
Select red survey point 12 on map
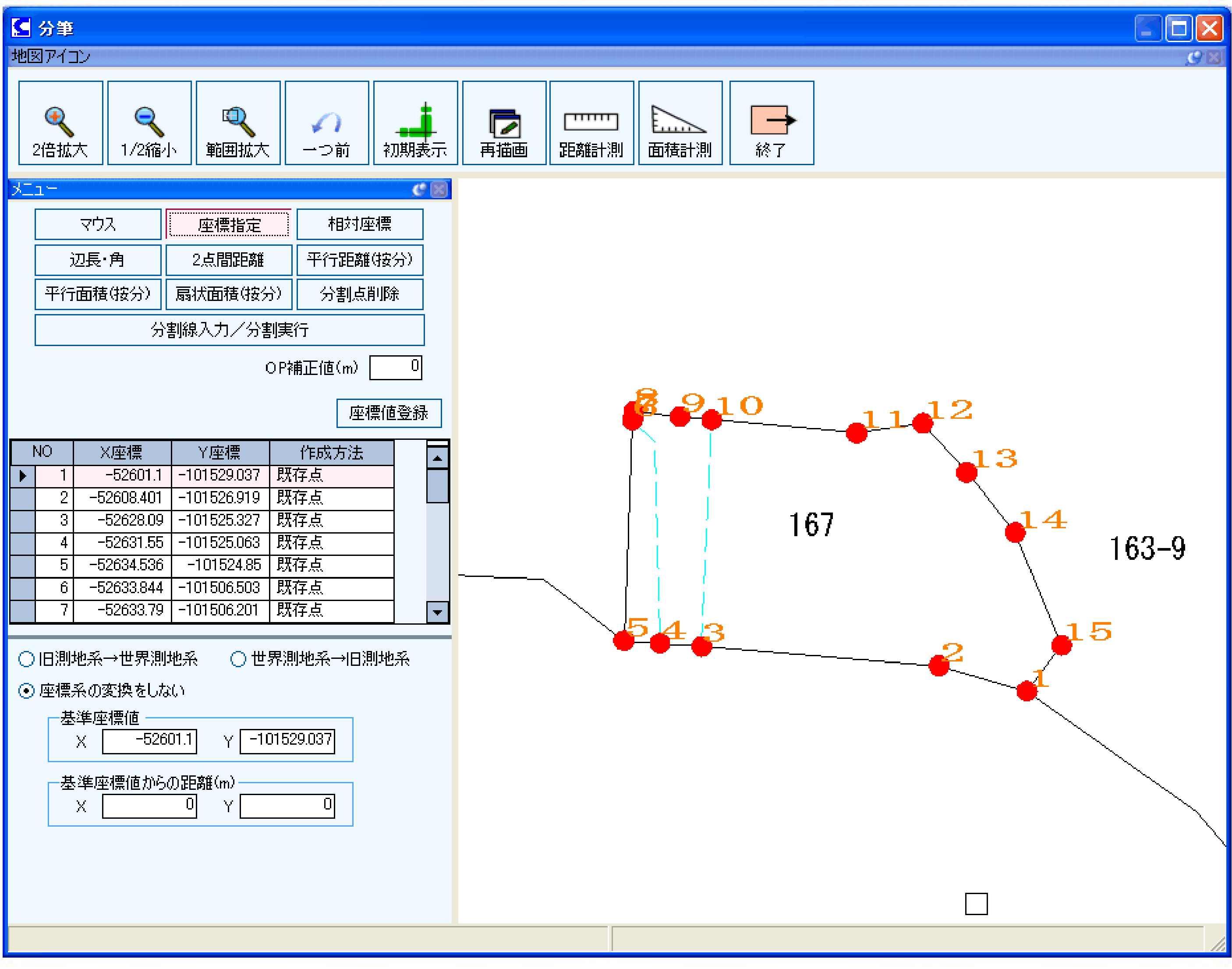(923, 423)
